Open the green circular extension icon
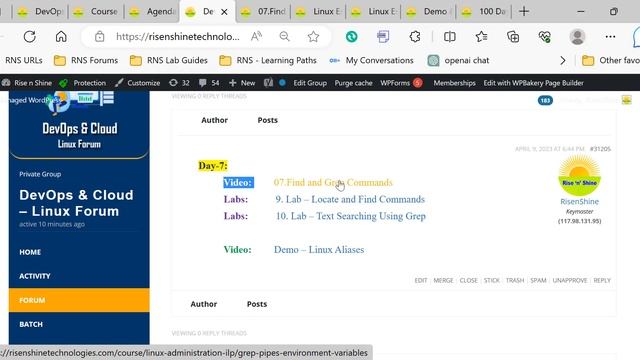The image size is (640, 360). click(x=351, y=37)
